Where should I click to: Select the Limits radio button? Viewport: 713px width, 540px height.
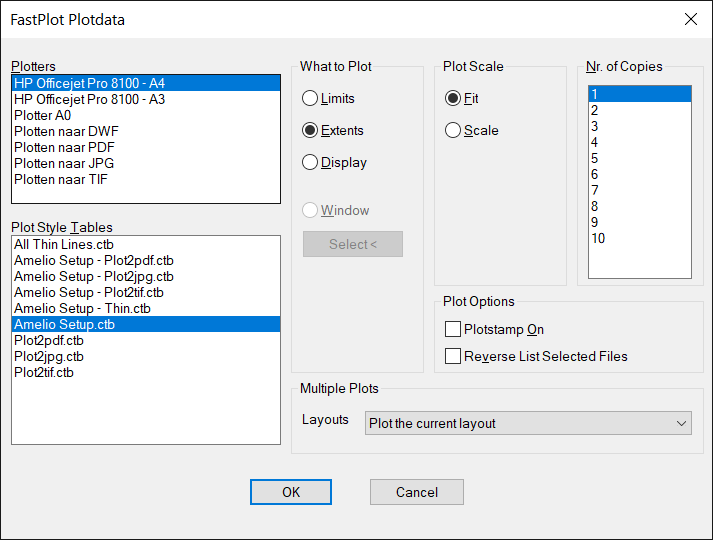310,98
